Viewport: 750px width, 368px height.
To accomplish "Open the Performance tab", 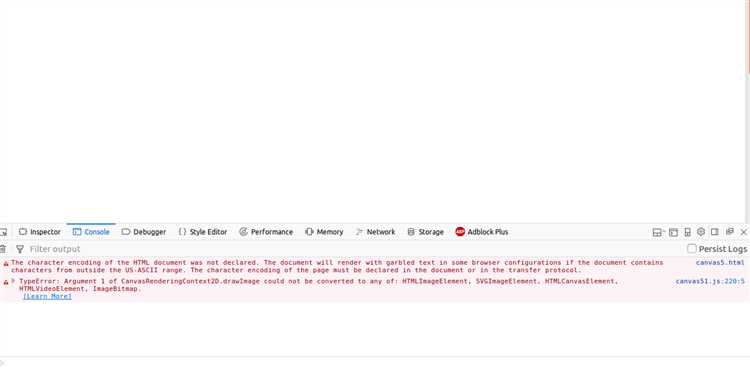I will click(x=266, y=232).
